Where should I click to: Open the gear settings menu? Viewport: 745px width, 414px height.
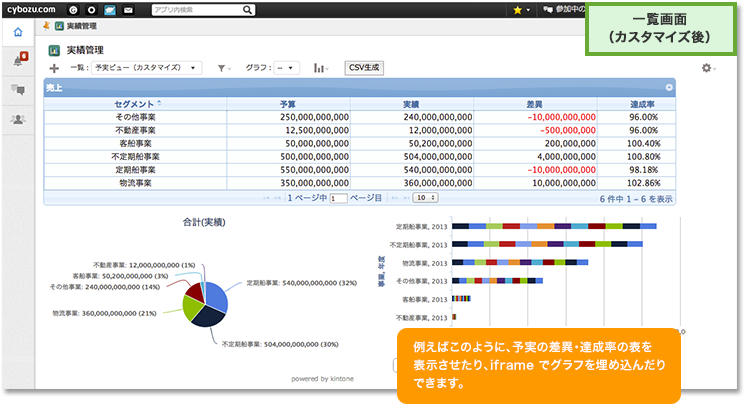(708, 68)
